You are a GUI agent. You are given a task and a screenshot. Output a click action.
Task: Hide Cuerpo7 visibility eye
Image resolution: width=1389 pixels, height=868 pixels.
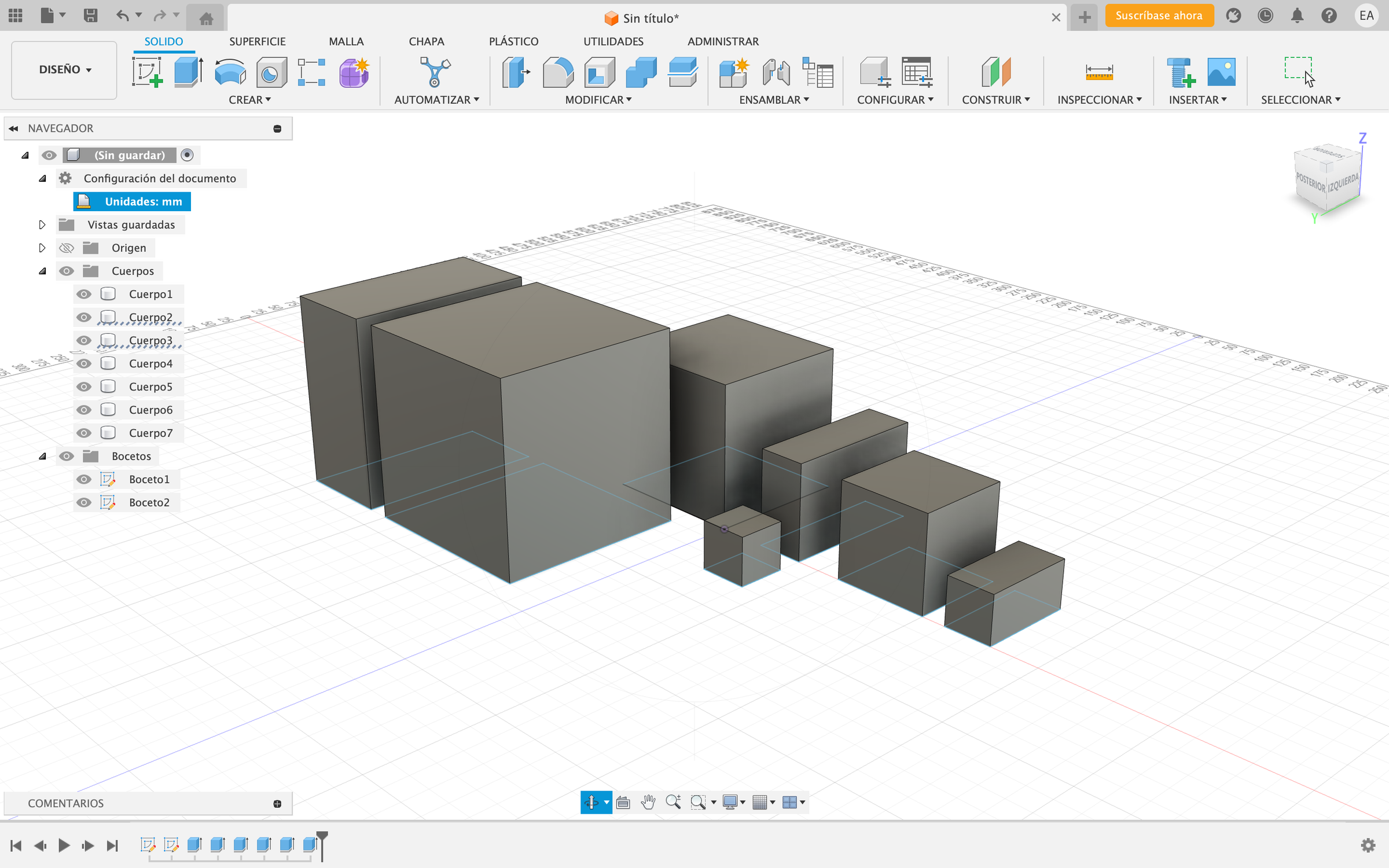click(84, 433)
